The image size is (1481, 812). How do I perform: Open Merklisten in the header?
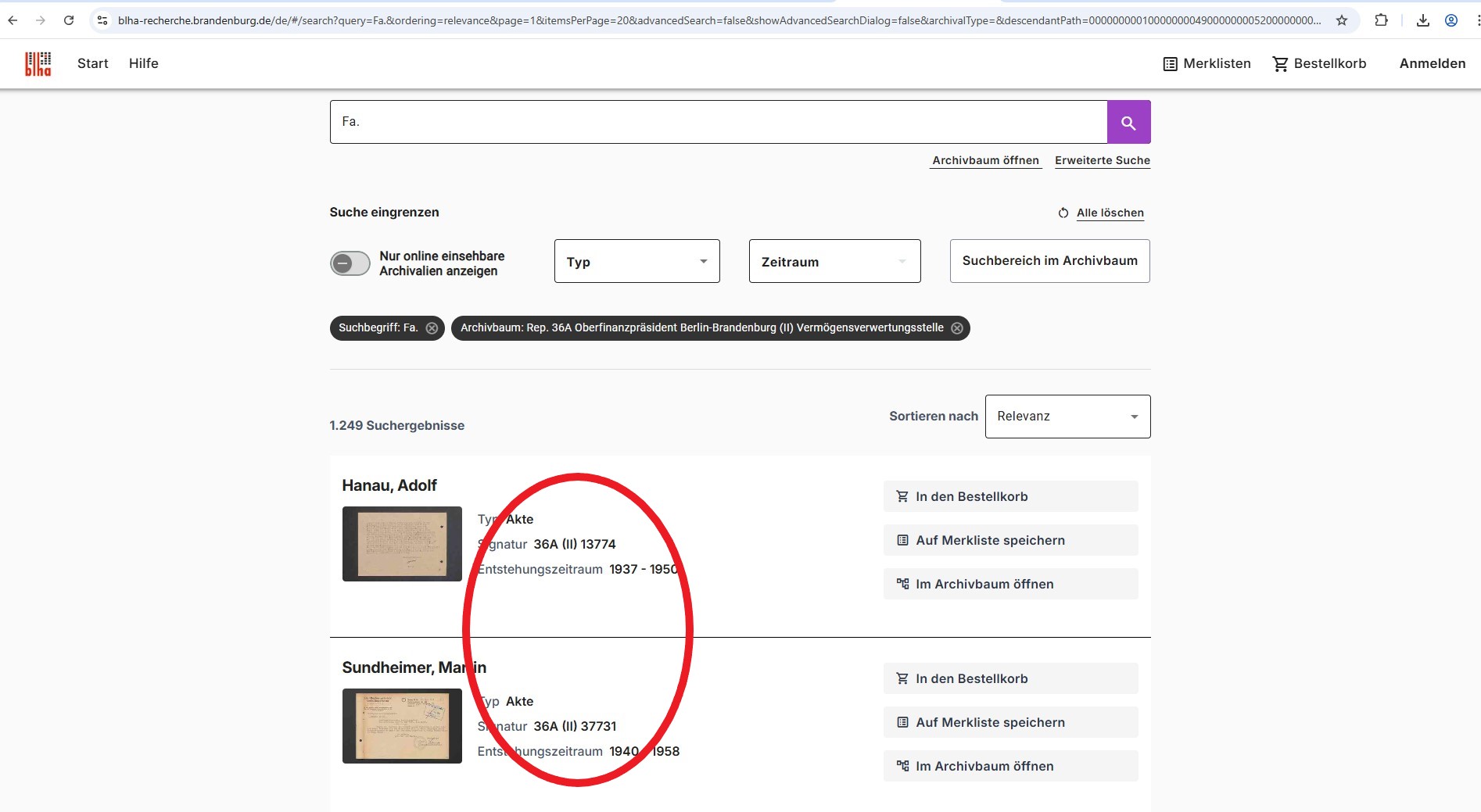pos(1207,63)
